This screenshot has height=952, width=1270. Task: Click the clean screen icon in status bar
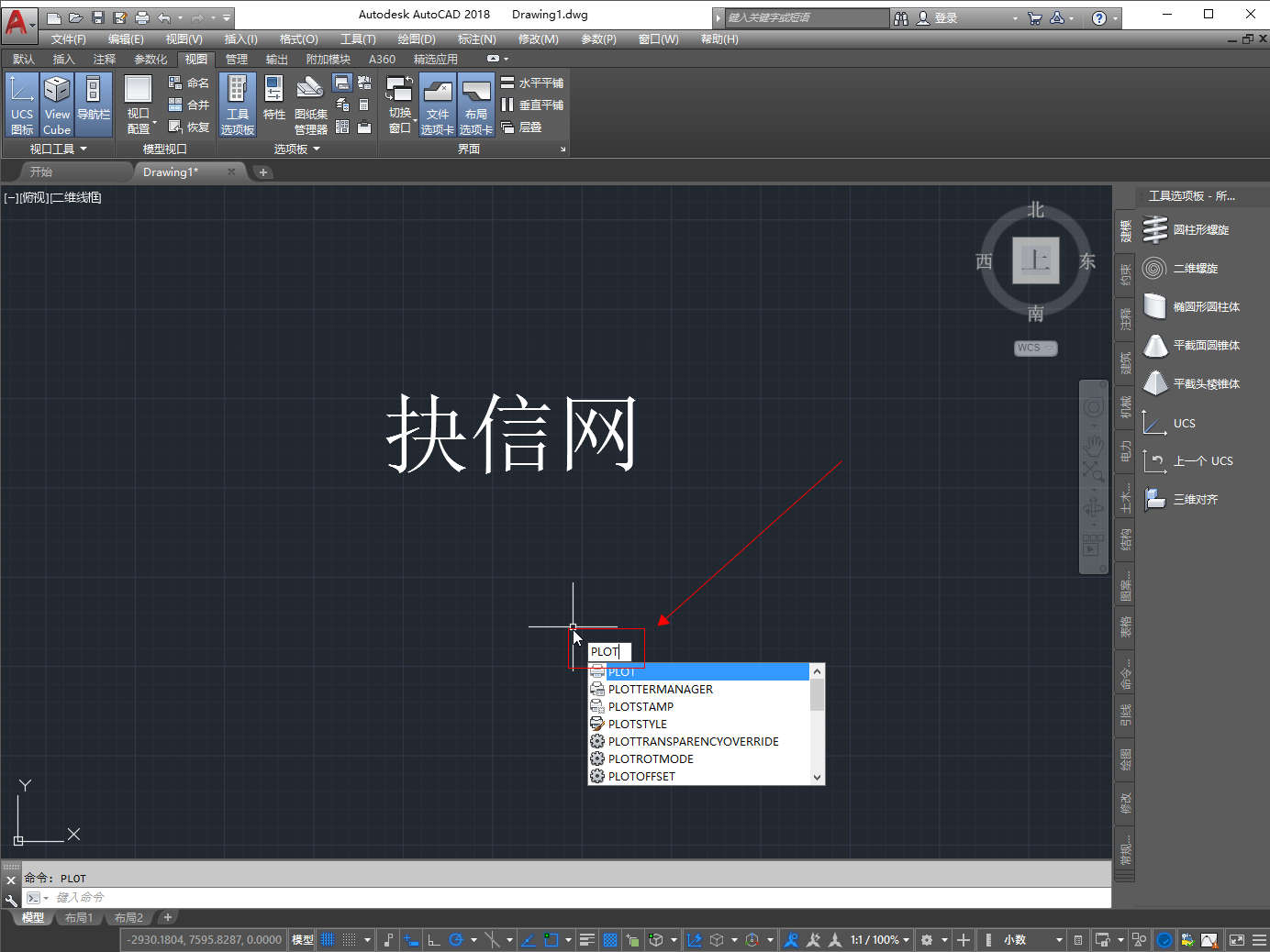tap(1237, 940)
